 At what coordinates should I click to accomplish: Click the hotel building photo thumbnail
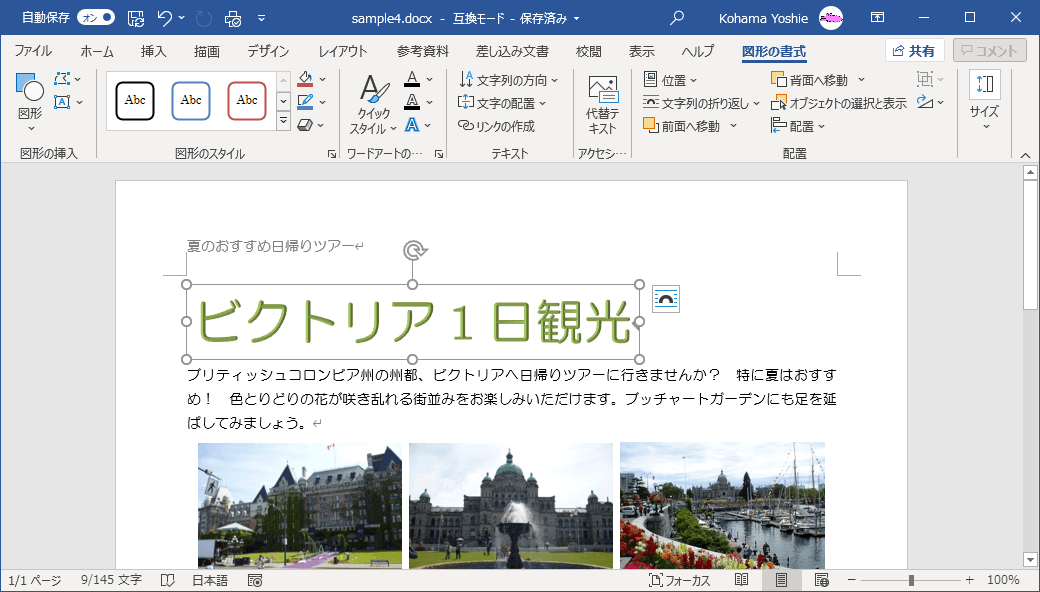coord(300,505)
